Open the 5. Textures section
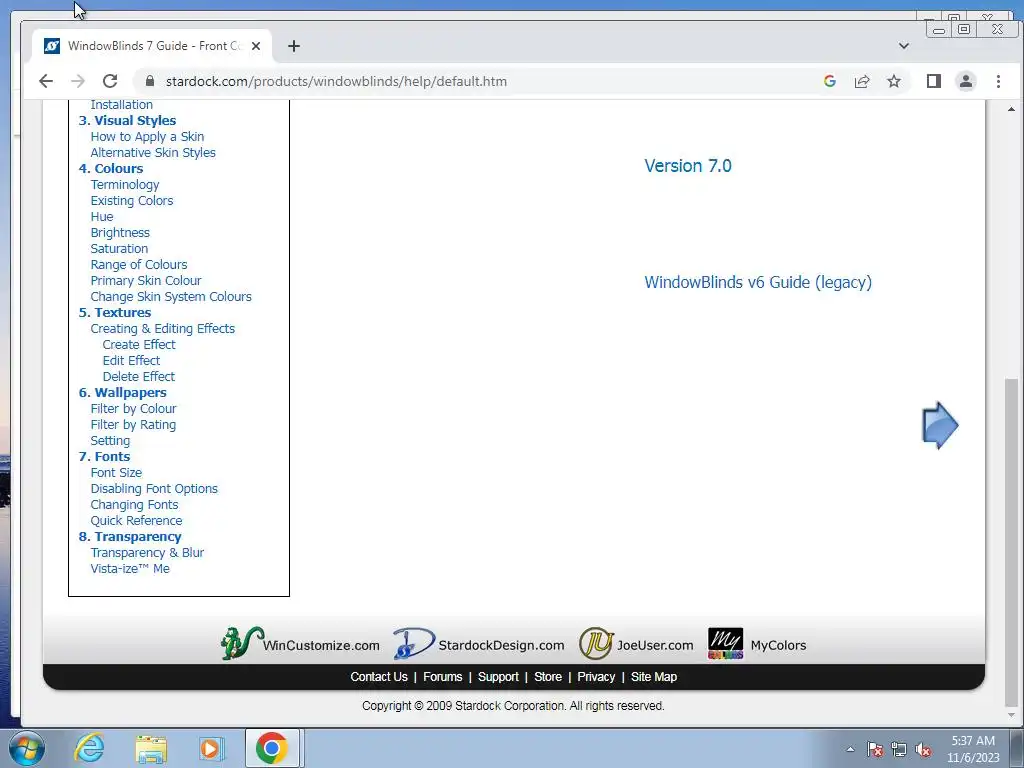1024x768 pixels. pyautogui.click(x=114, y=312)
